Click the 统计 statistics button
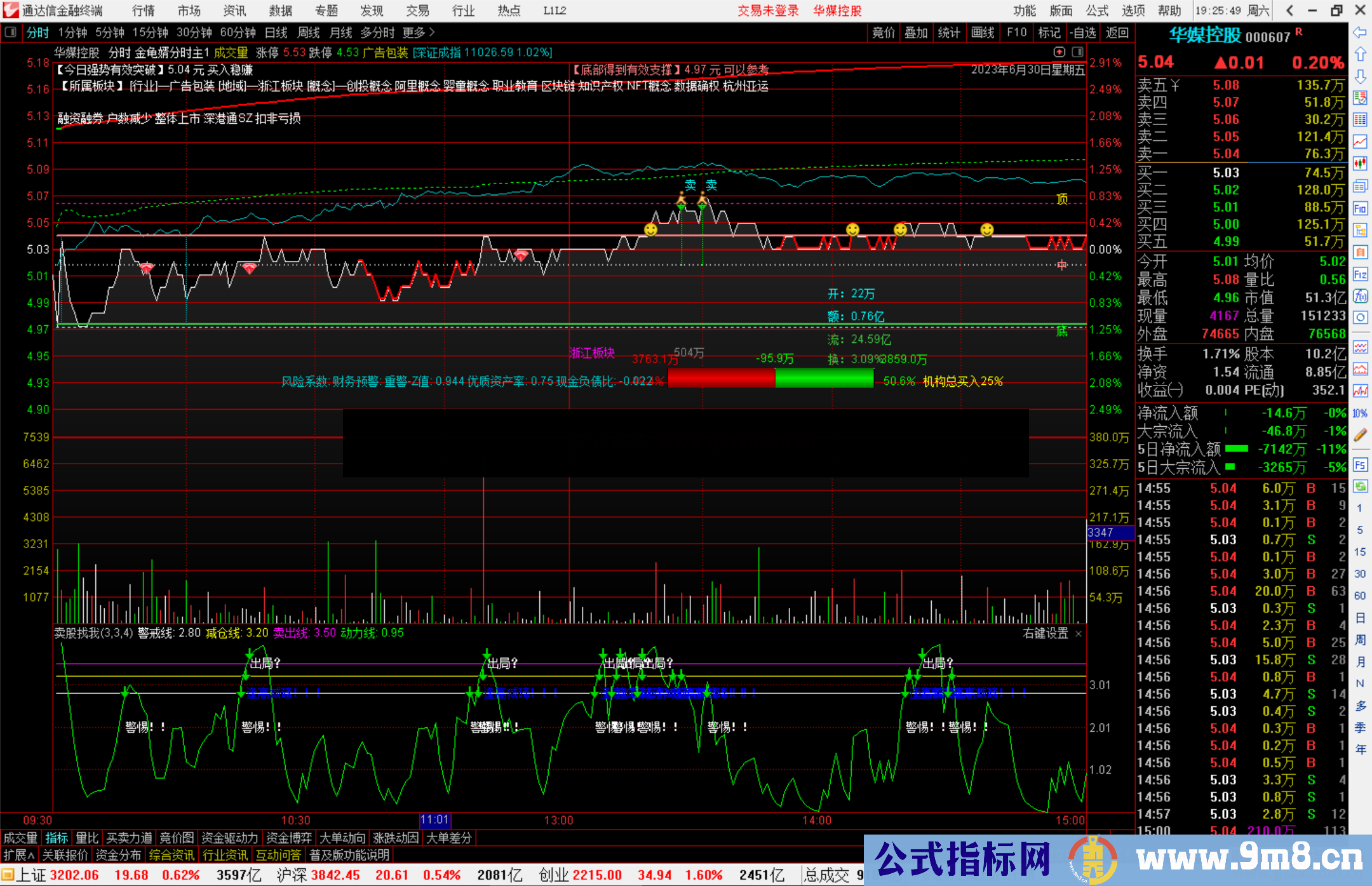1372x886 pixels. 950,32
